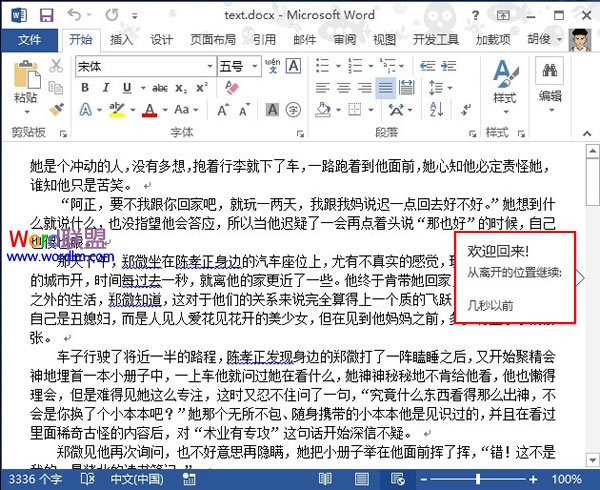The width and height of the screenshot is (600, 490).
Task: Toggle the justify alignment button
Action: click(x=384, y=87)
